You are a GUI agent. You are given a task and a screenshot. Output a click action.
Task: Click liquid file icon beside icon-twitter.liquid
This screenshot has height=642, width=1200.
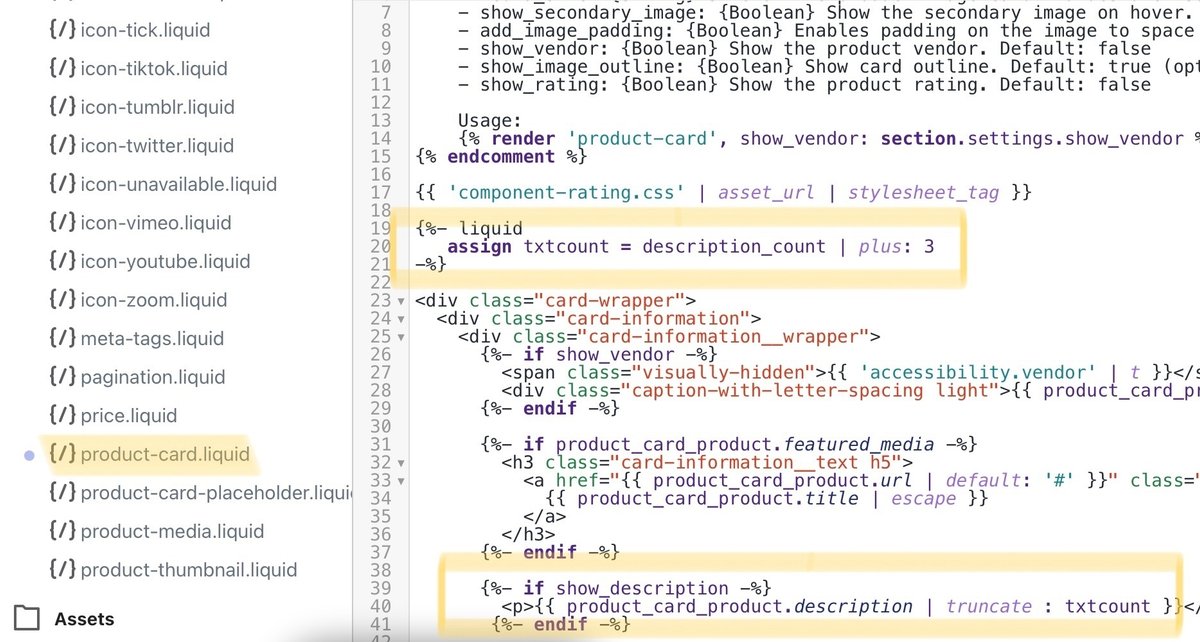pos(61,146)
